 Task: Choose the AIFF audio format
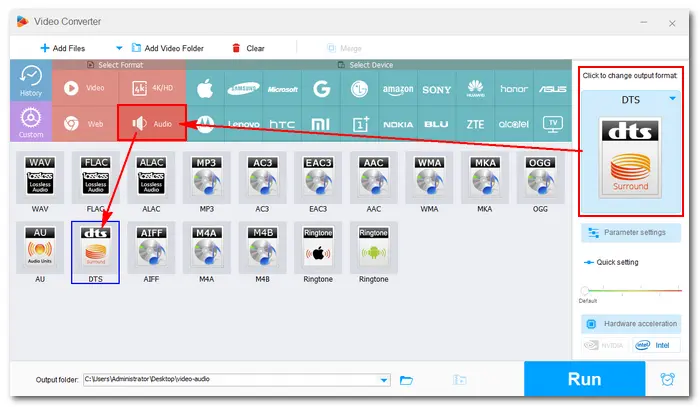pos(151,248)
